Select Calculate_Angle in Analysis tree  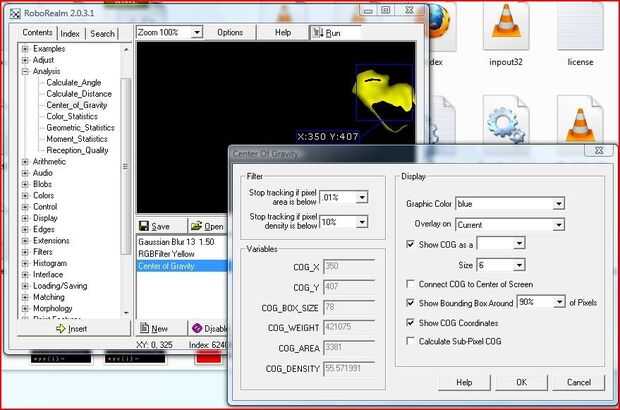74,83
